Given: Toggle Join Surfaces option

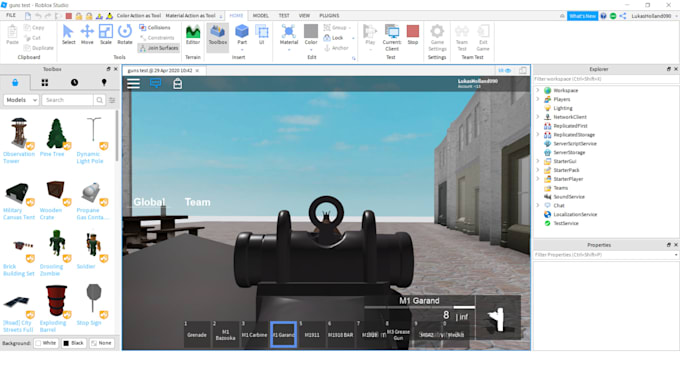Looking at the screenshot, I should [159, 48].
